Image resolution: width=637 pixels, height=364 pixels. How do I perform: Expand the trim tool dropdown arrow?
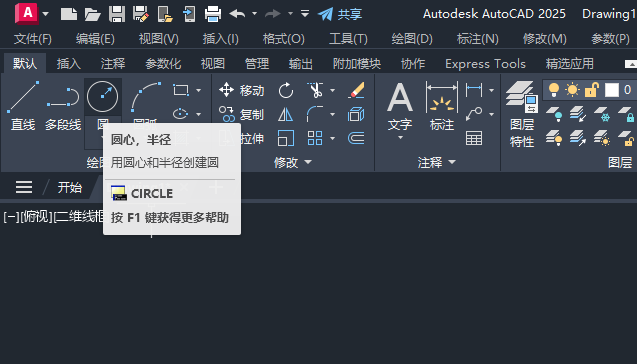click(332, 90)
